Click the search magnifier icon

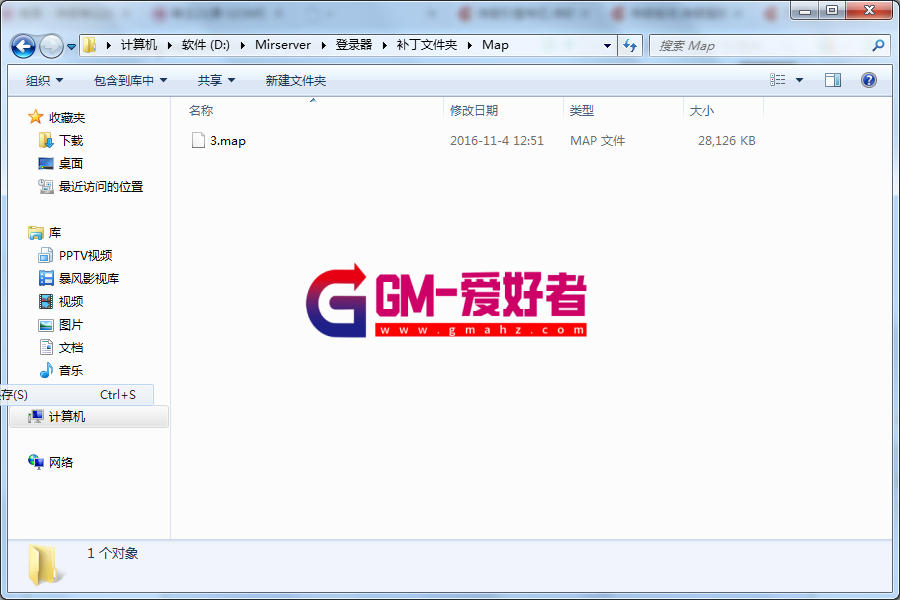878,45
